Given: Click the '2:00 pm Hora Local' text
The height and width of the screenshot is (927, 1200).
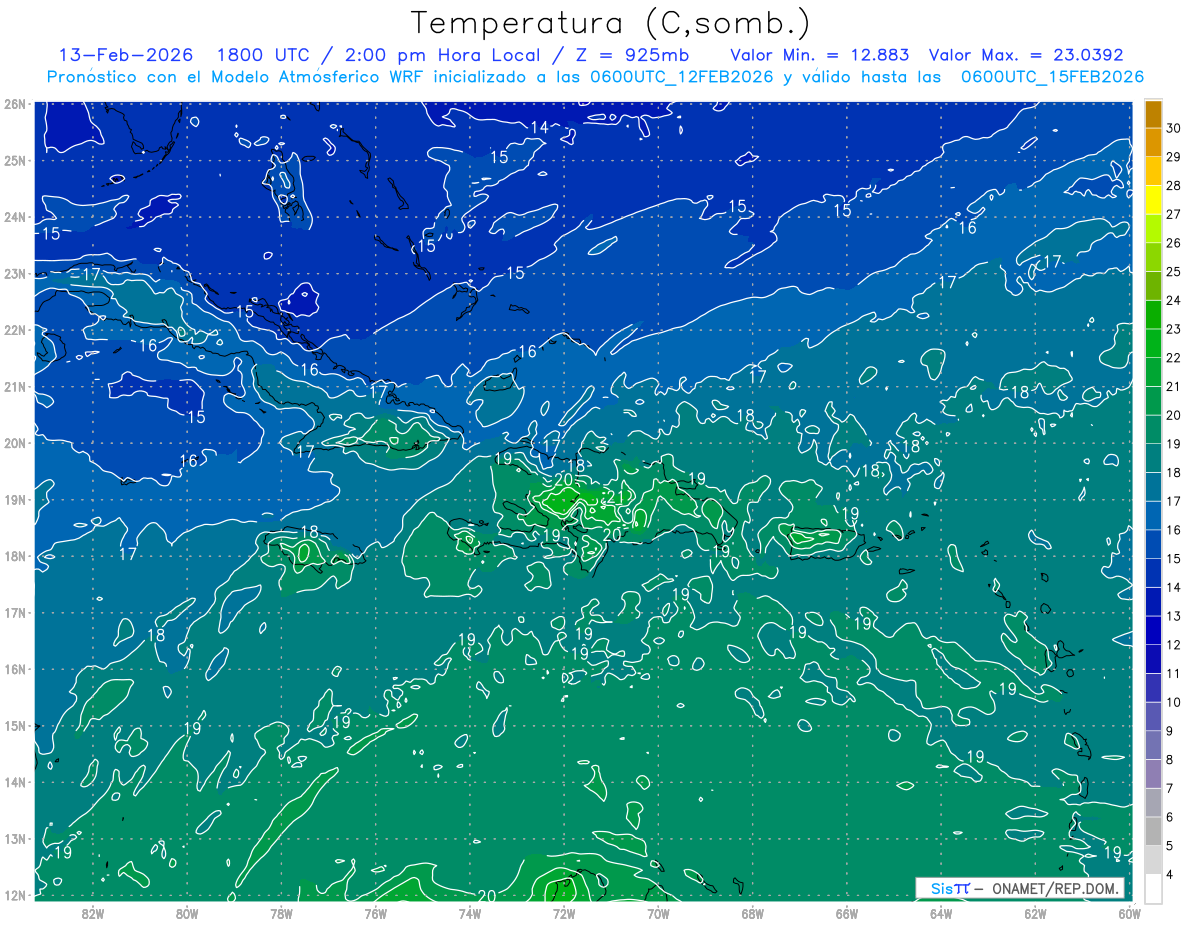Looking at the screenshot, I should (442, 55).
